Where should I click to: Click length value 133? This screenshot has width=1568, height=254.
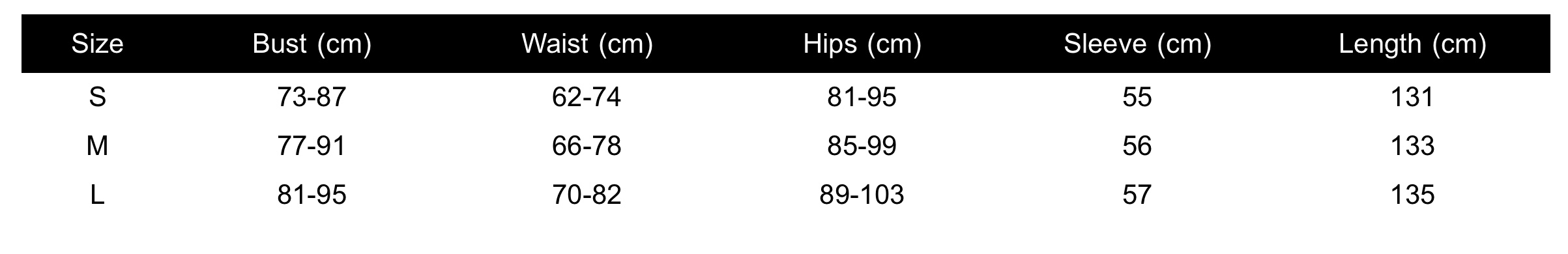[1413, 146]
